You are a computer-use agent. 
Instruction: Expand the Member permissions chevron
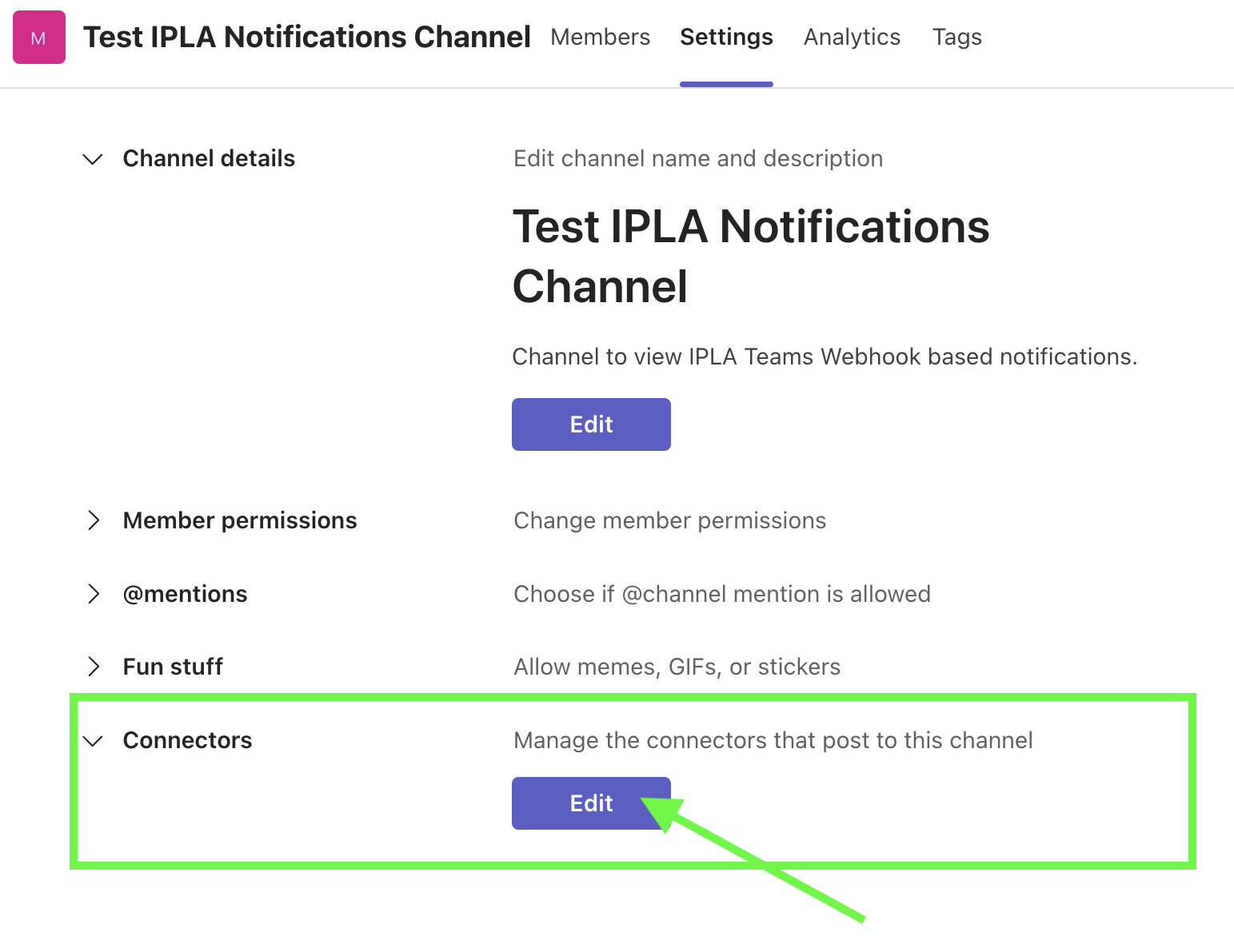pyautogui.click(x=94, y=520)
